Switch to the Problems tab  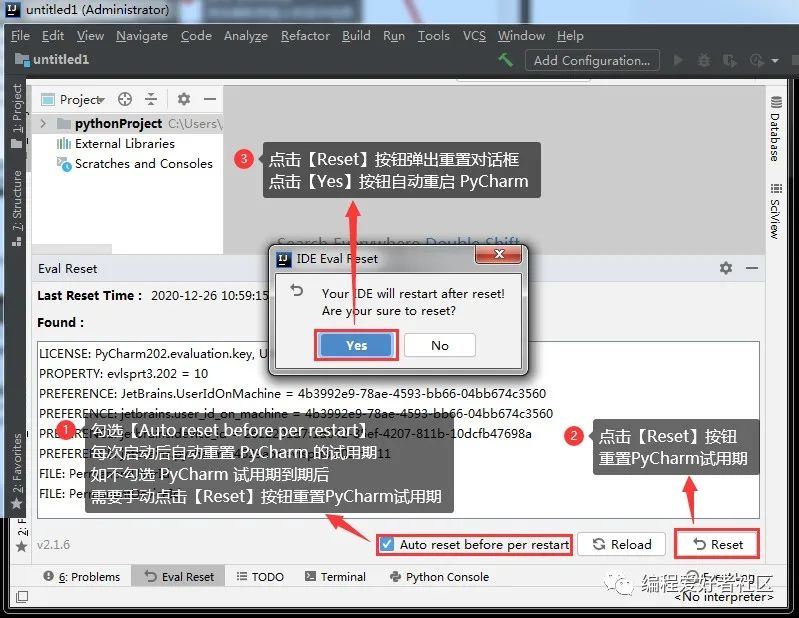click(x=82, y=577)
